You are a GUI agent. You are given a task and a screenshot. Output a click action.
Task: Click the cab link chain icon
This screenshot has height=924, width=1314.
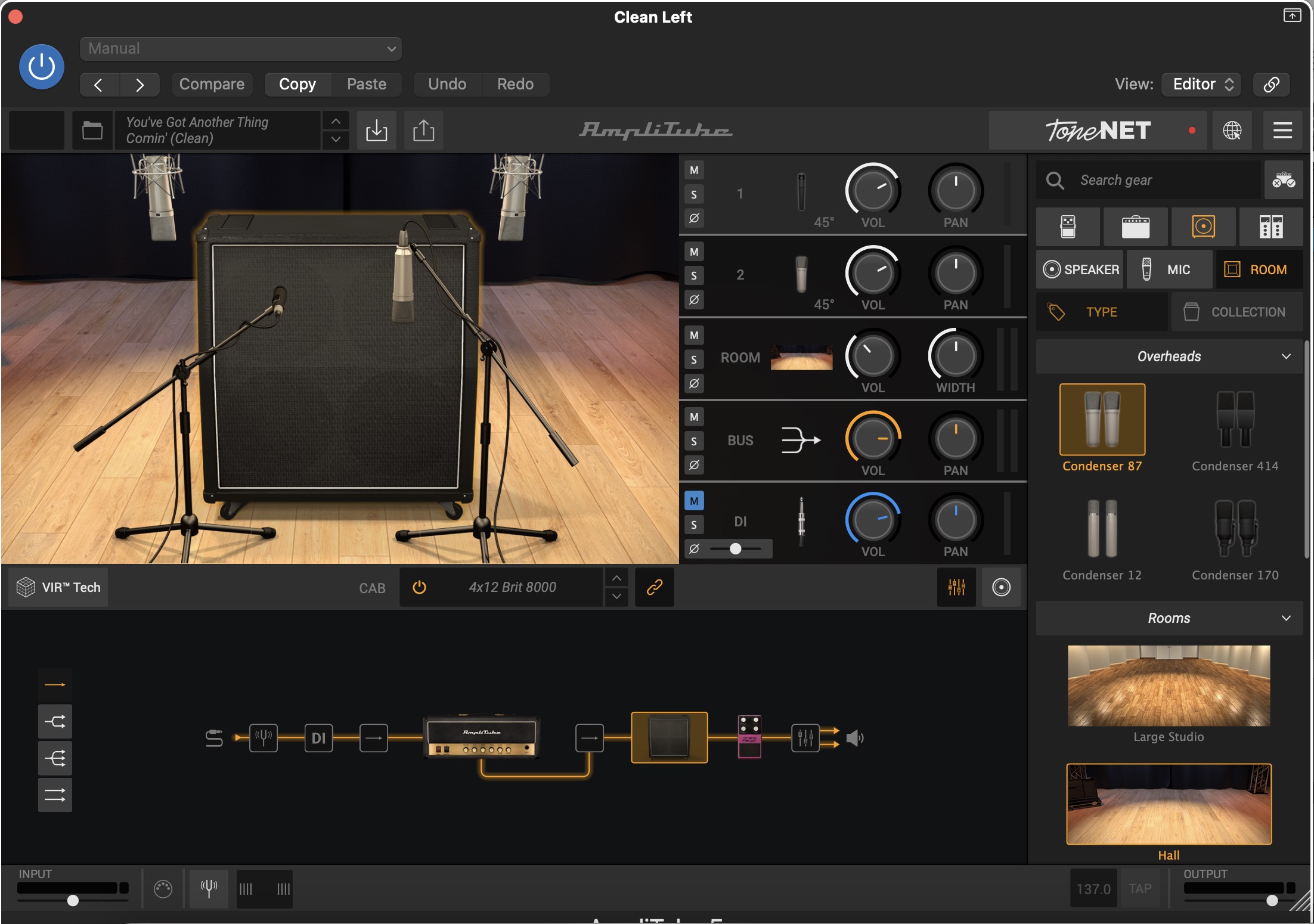pyautogui.click(x=654, y=587)
